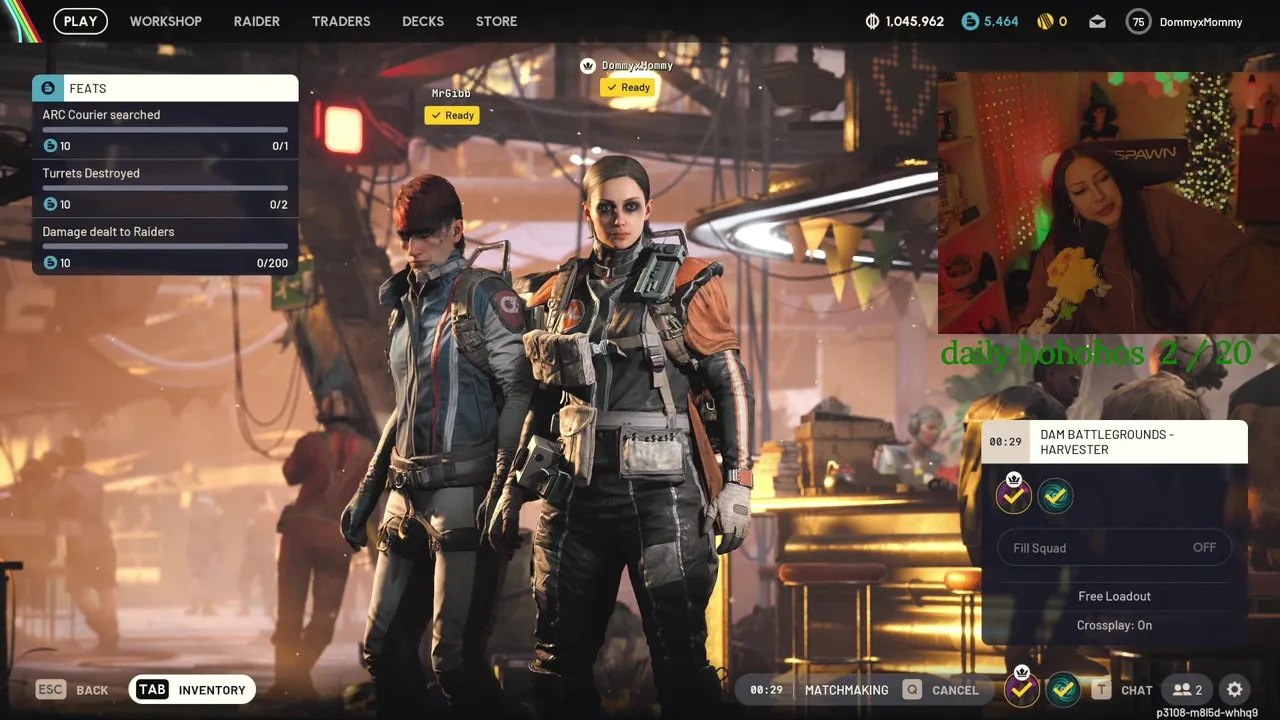The height and width of the screenshot is (720, 1280).
Task: Click the party leader crown icon above DommyxMommy
Action: [588, 65]
